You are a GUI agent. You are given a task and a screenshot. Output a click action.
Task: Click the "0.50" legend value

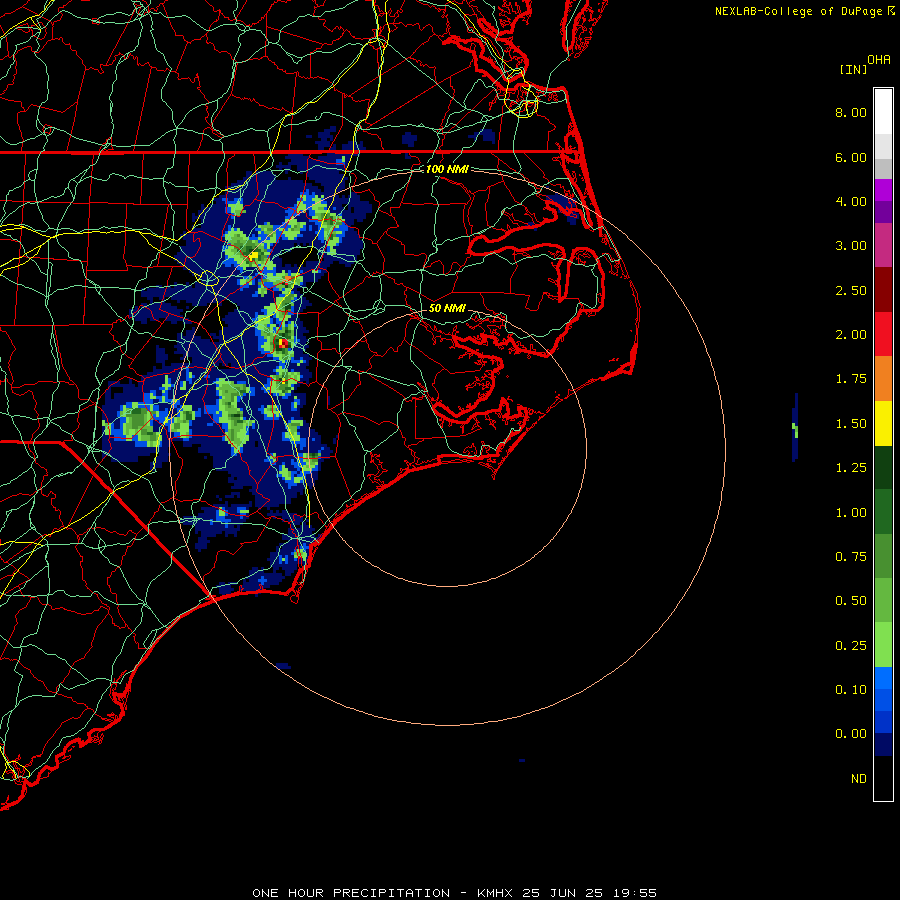click(851, 601)
